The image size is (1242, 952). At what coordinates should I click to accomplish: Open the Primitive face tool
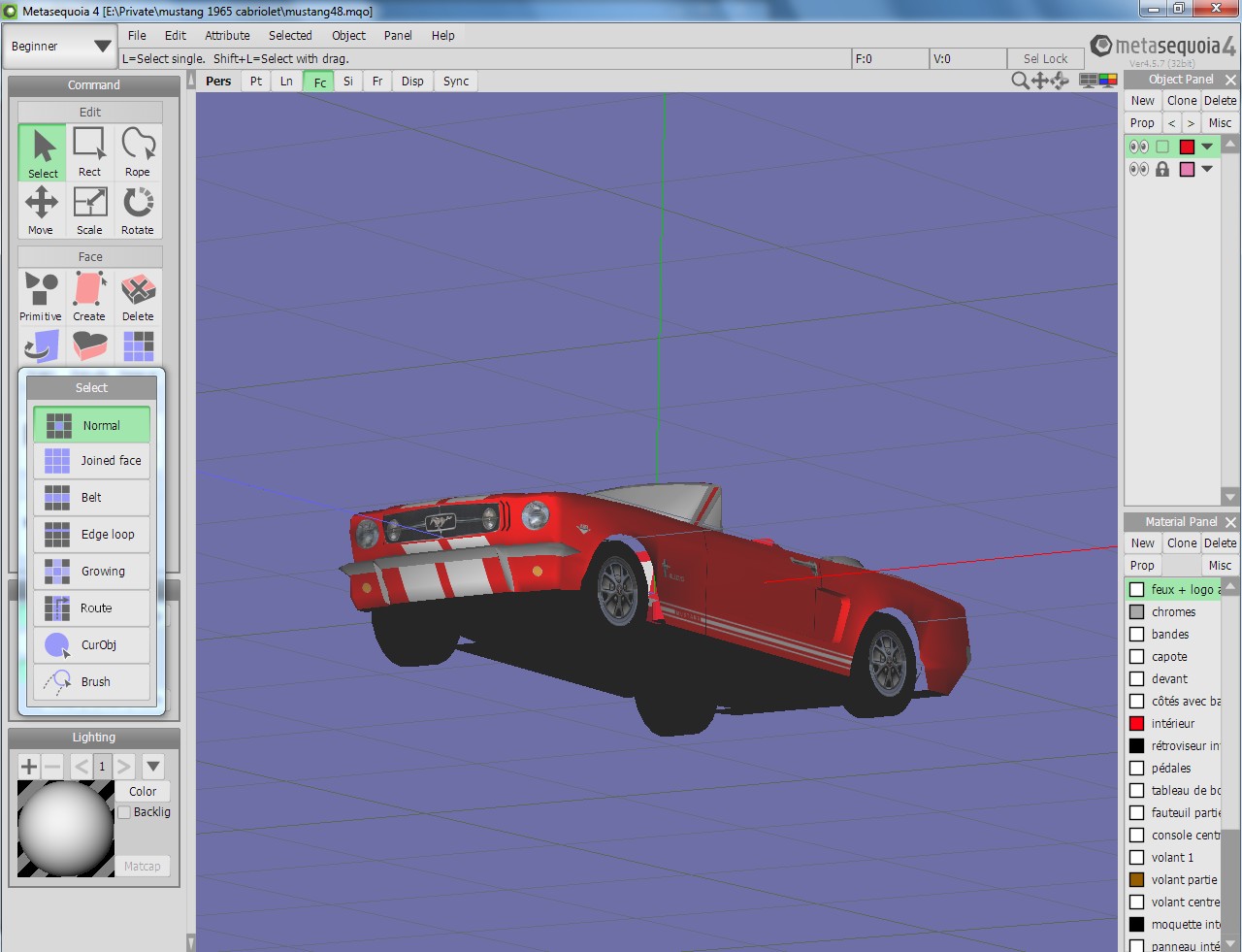41,296
